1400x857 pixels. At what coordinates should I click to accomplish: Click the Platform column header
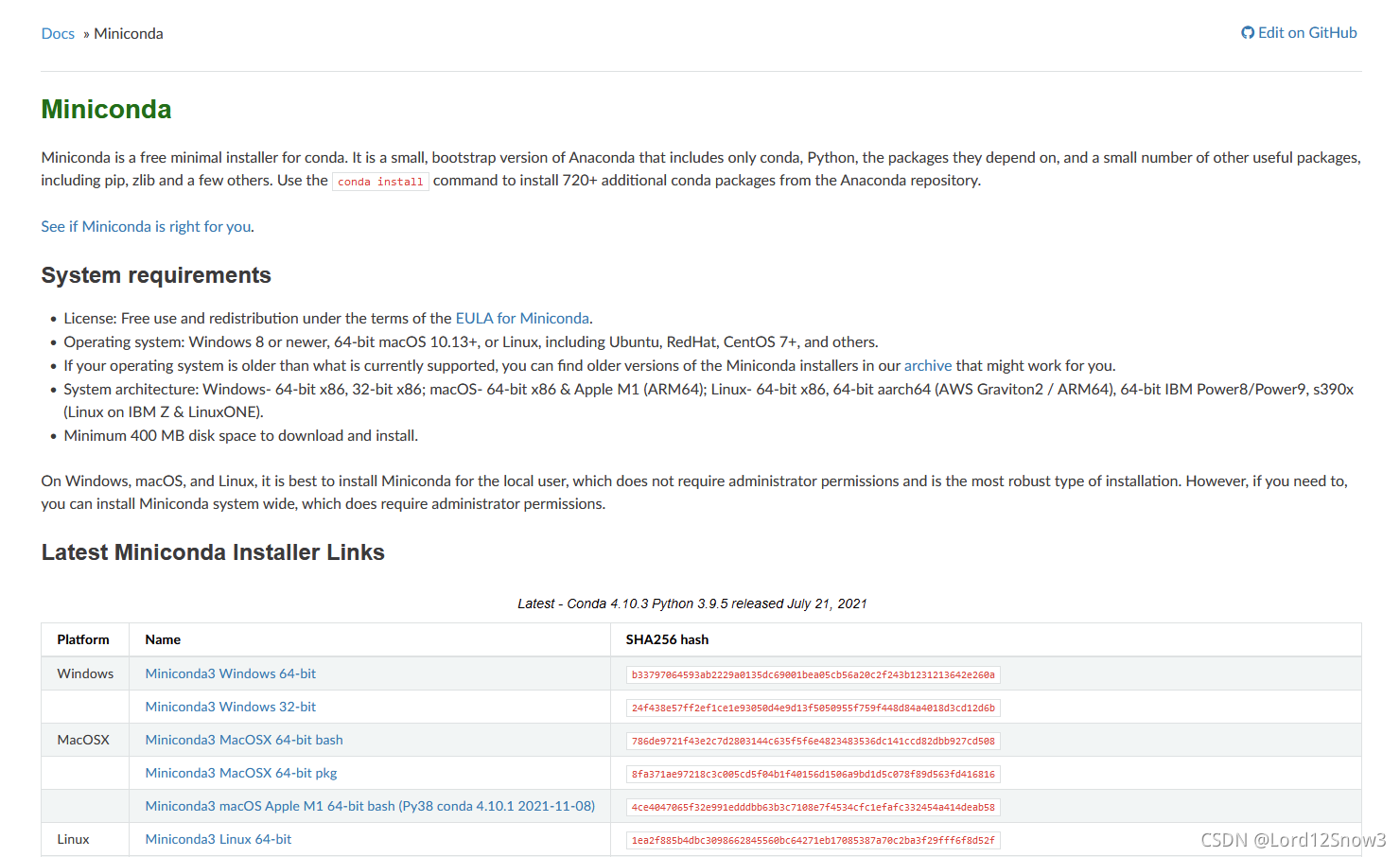click(83, 640)
